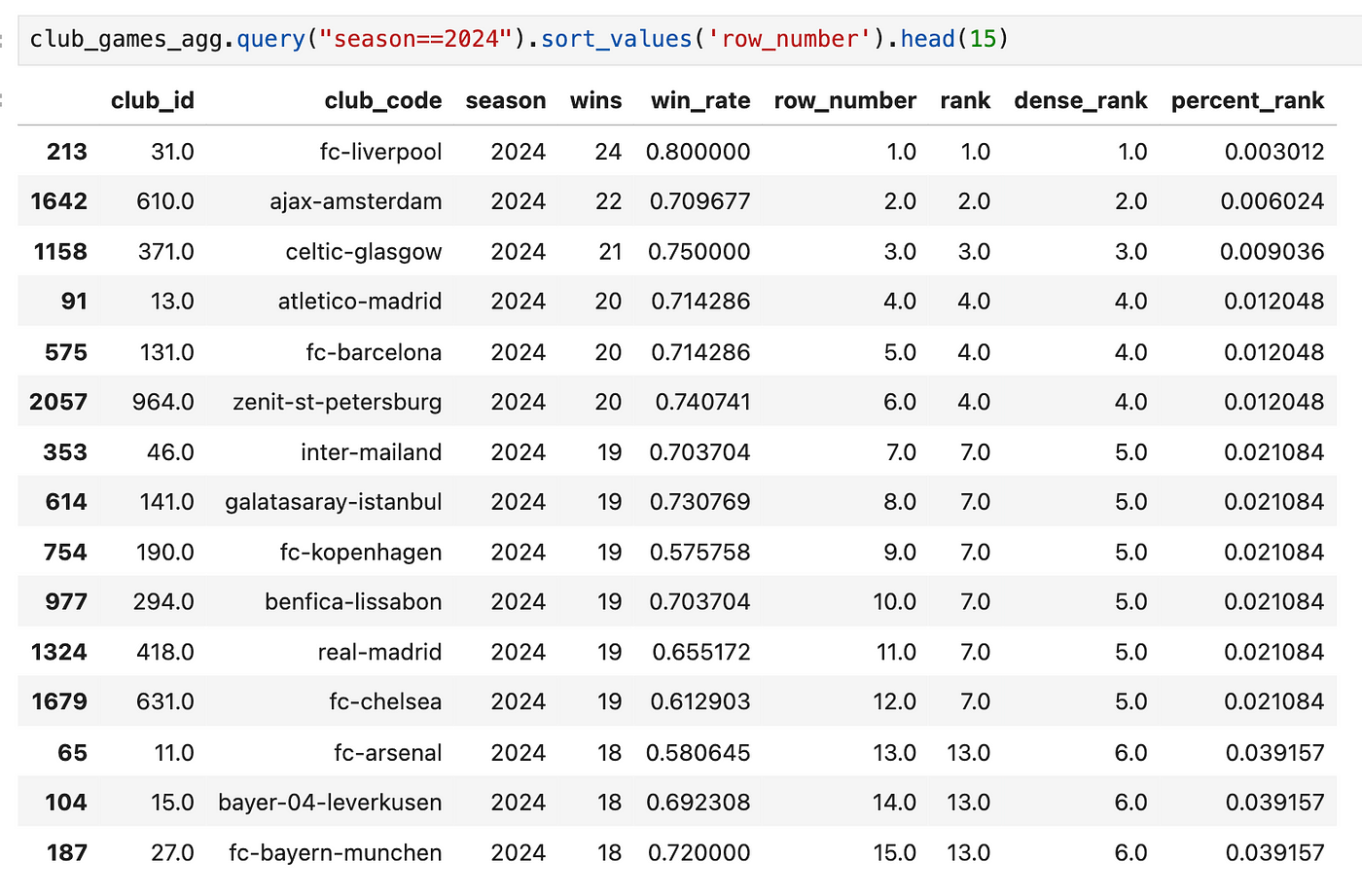
Task: Click index label 213
Action: [x=67, y=152]
